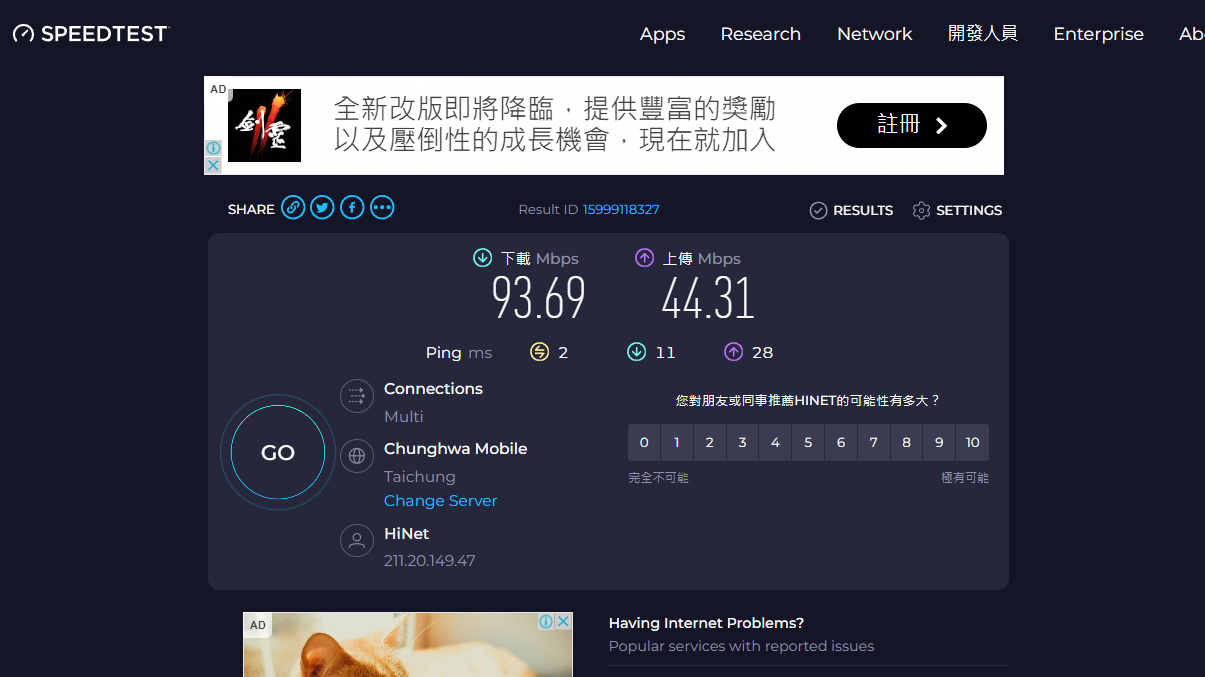Click the Taichung server location
1205x677 pixels.
click(x=420, y=477)
